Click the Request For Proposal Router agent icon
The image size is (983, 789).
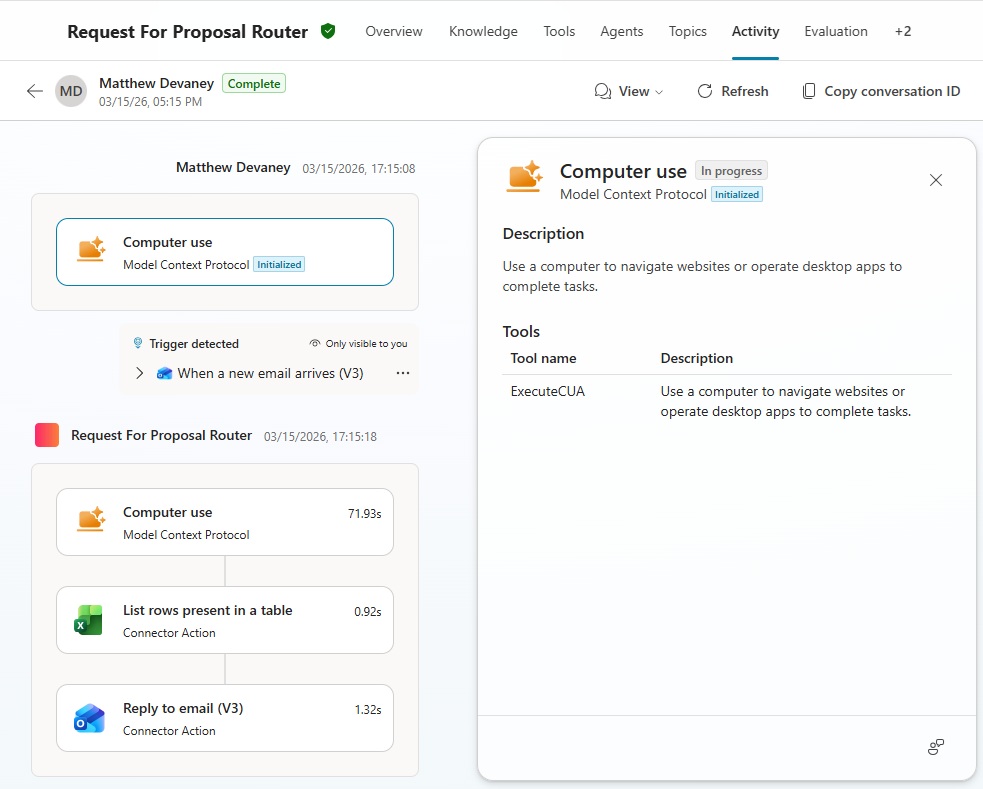(x=47, y=435)
